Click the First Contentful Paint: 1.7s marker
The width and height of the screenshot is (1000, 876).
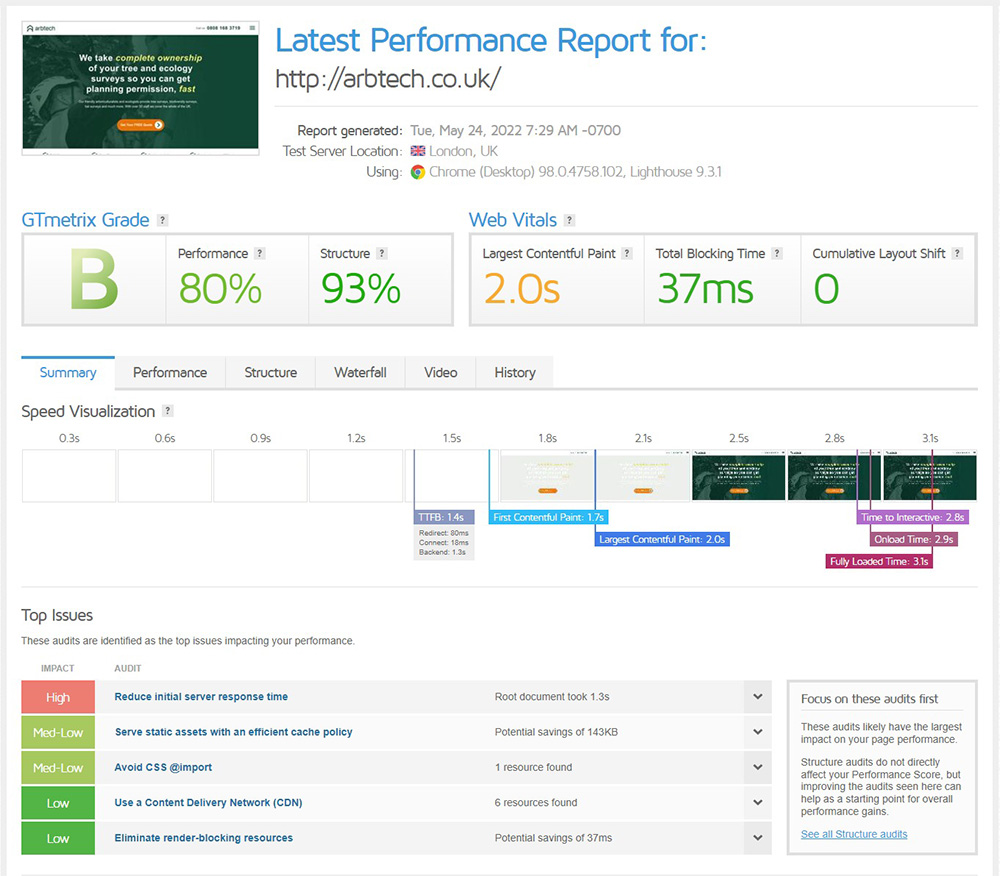[x=548, y=517]
